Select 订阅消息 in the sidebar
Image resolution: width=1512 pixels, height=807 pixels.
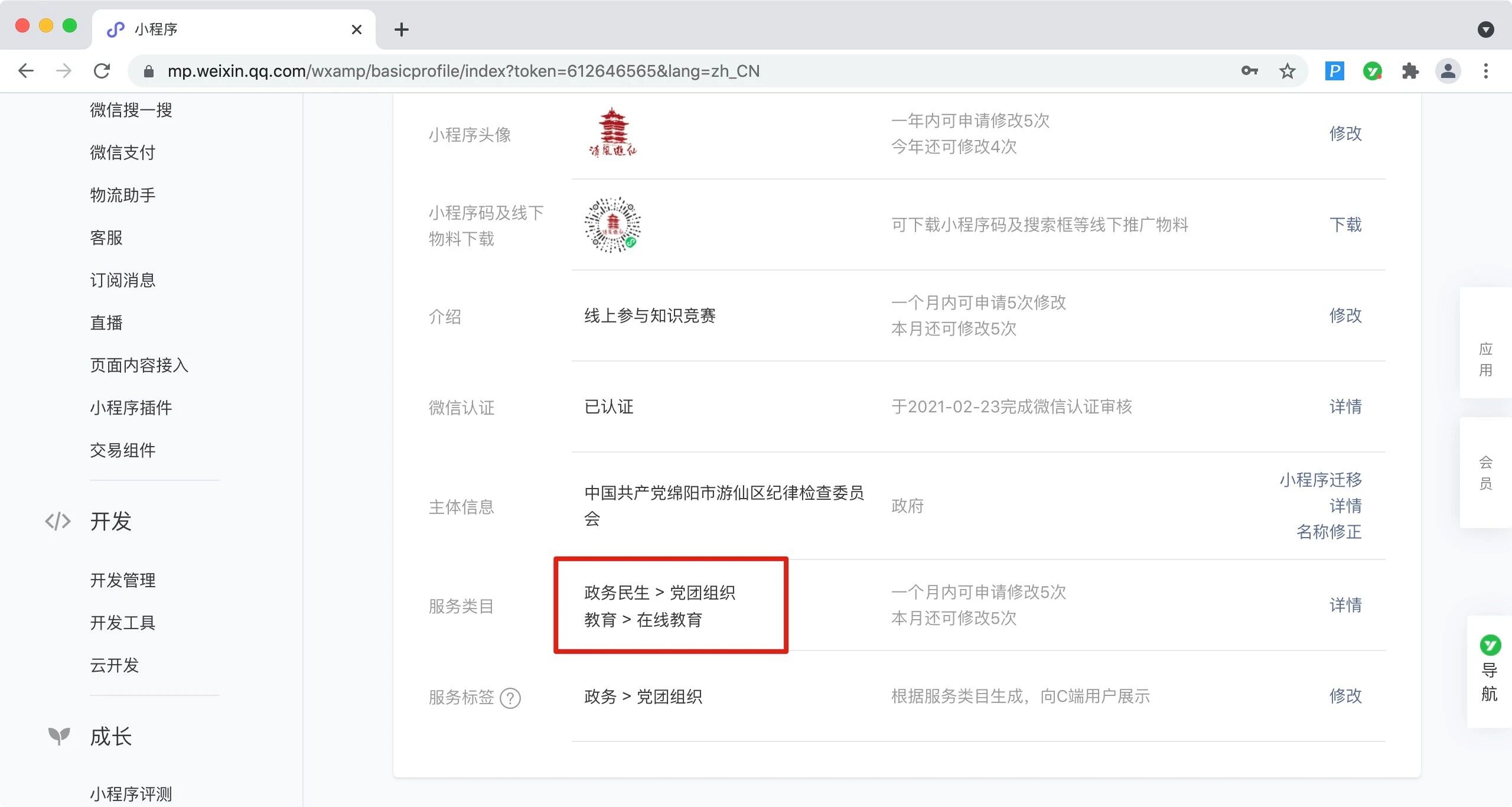123,280
